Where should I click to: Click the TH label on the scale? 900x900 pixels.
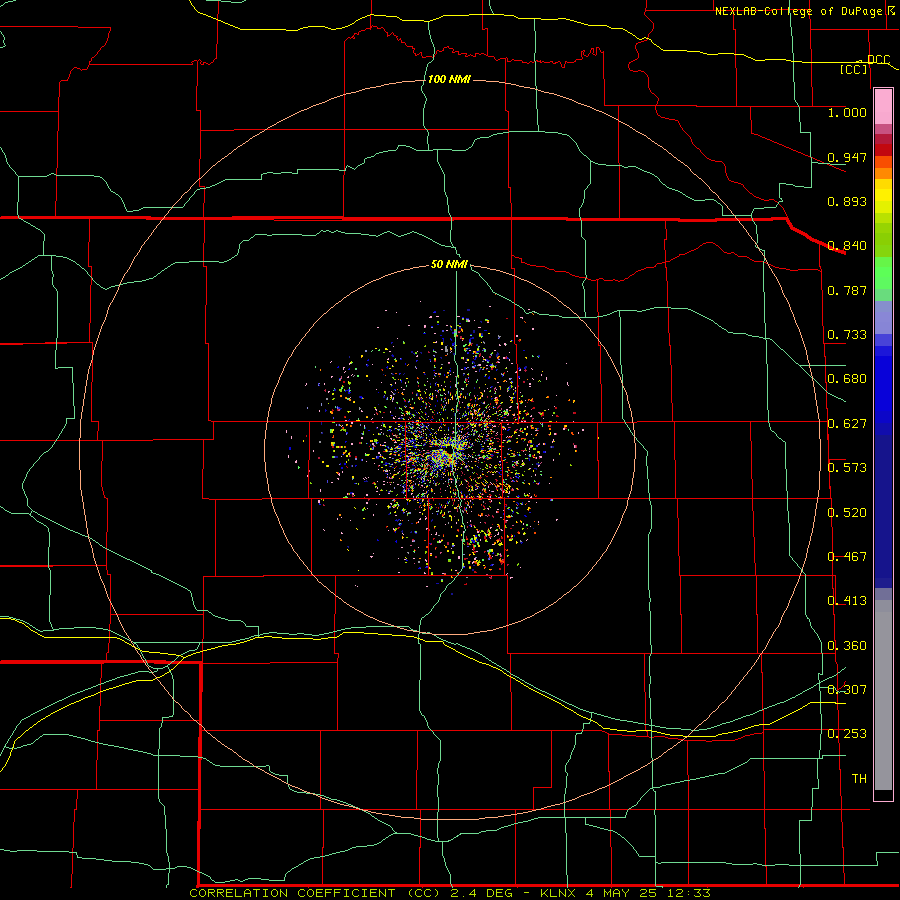point(859,779)
